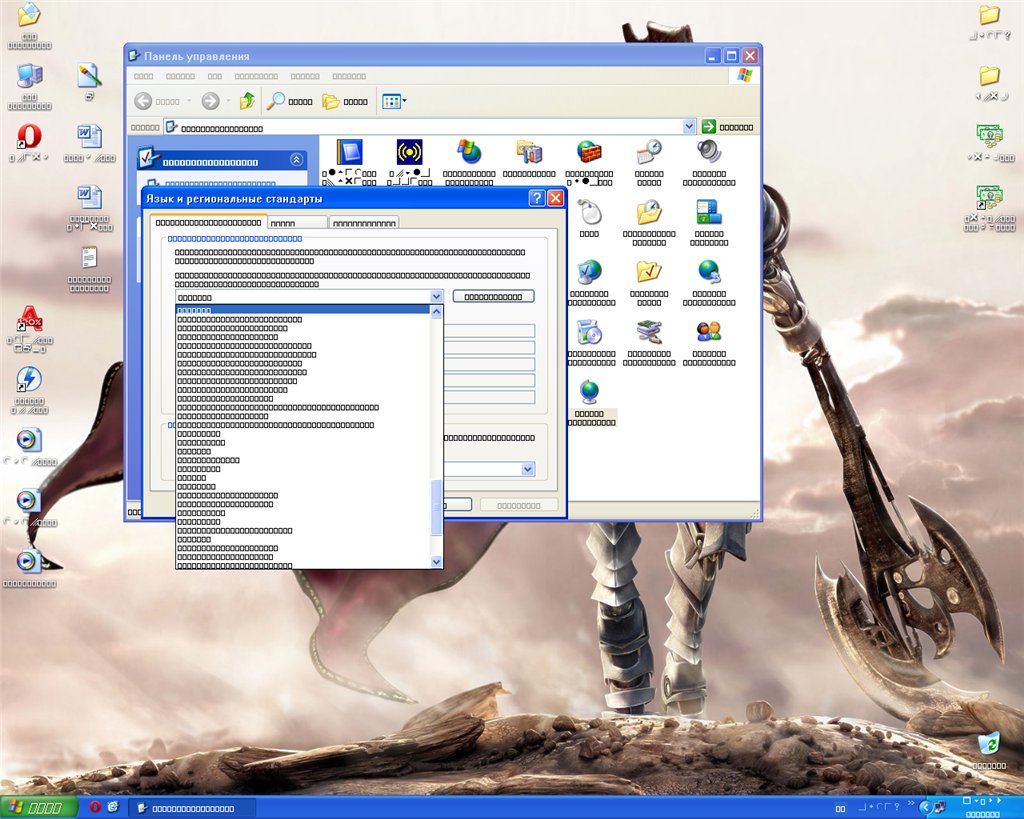Open the Forward button history dropdown arrow
This screenshot has height=819, width=1024.
(x=228, y=101)
